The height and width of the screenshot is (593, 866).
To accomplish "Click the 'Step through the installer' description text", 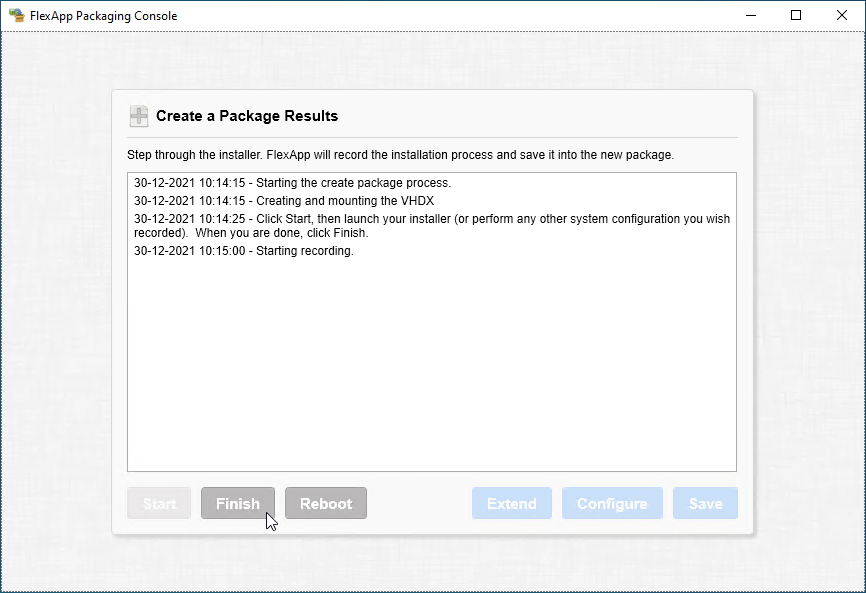I will [x=400, y=155].
